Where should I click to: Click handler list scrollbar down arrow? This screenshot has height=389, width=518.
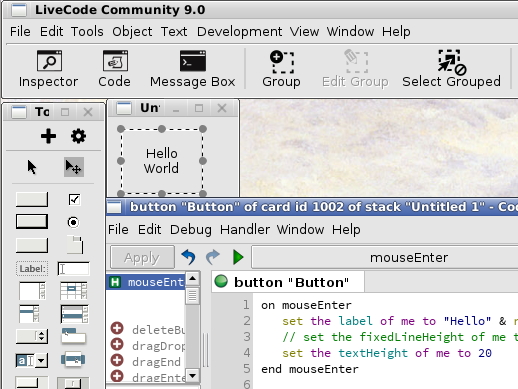point(193,376)
